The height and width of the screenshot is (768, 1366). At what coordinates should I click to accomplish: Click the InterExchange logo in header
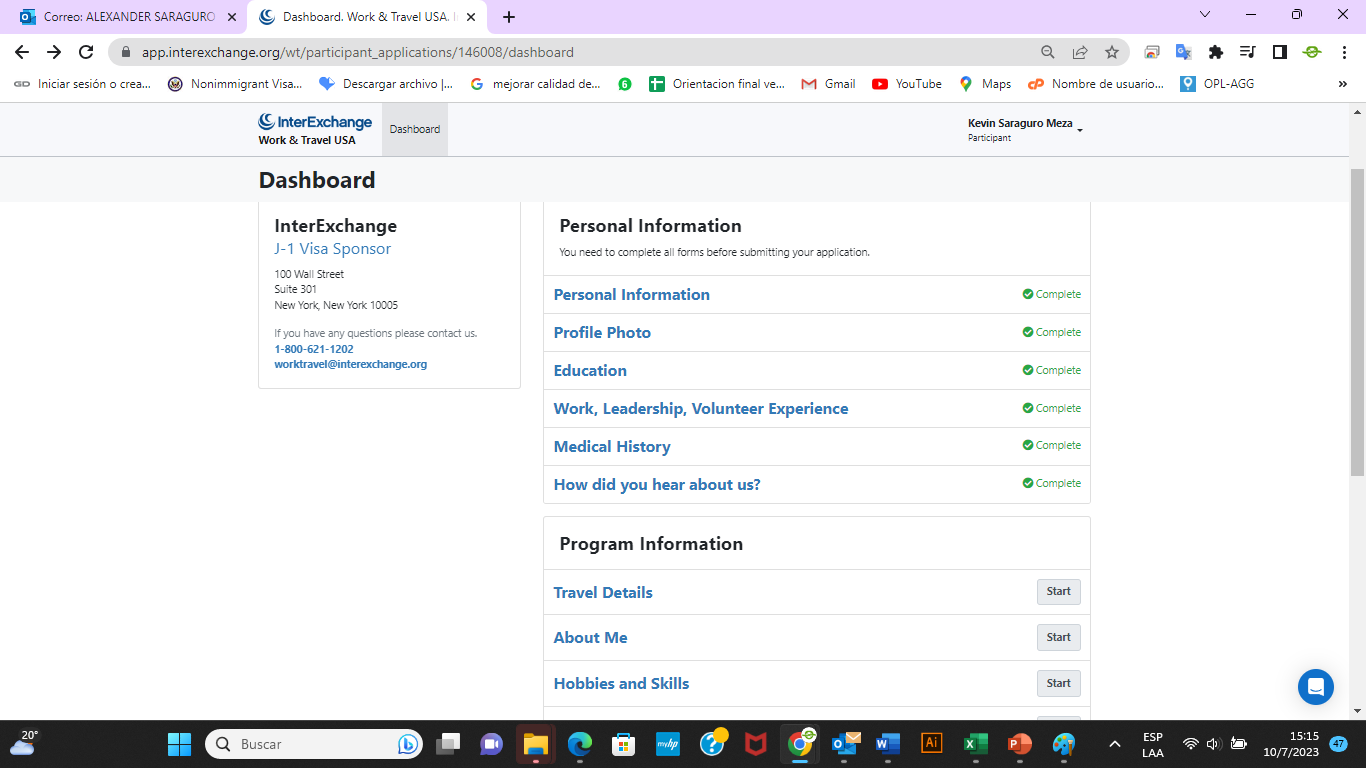(x=315, y=129)
